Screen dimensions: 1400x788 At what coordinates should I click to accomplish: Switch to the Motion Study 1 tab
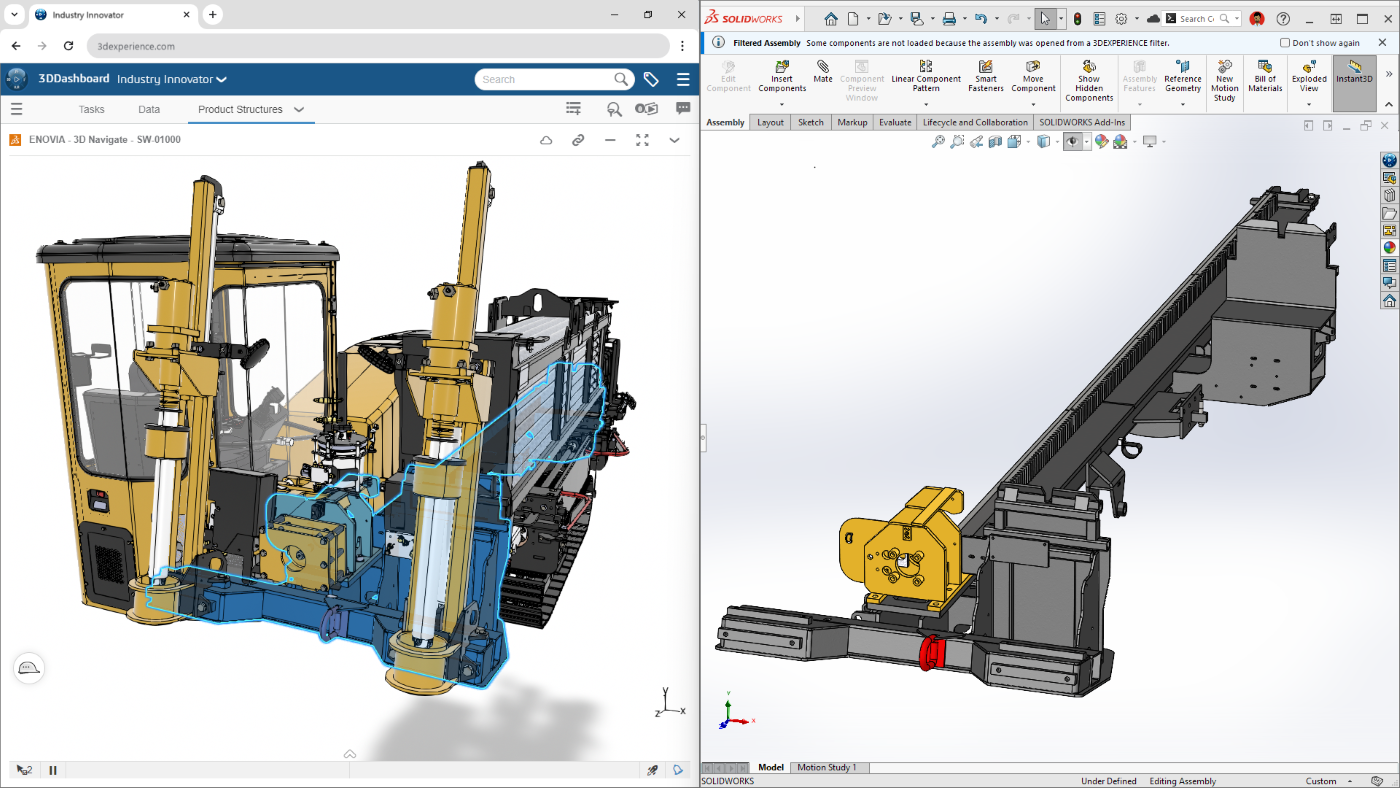(829, 767)
